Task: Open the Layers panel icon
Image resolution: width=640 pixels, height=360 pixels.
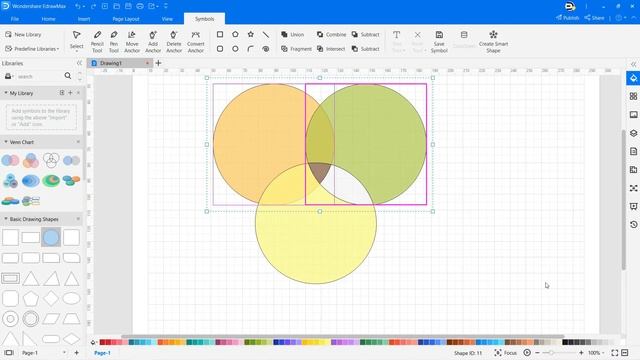Action: (633, 133)
